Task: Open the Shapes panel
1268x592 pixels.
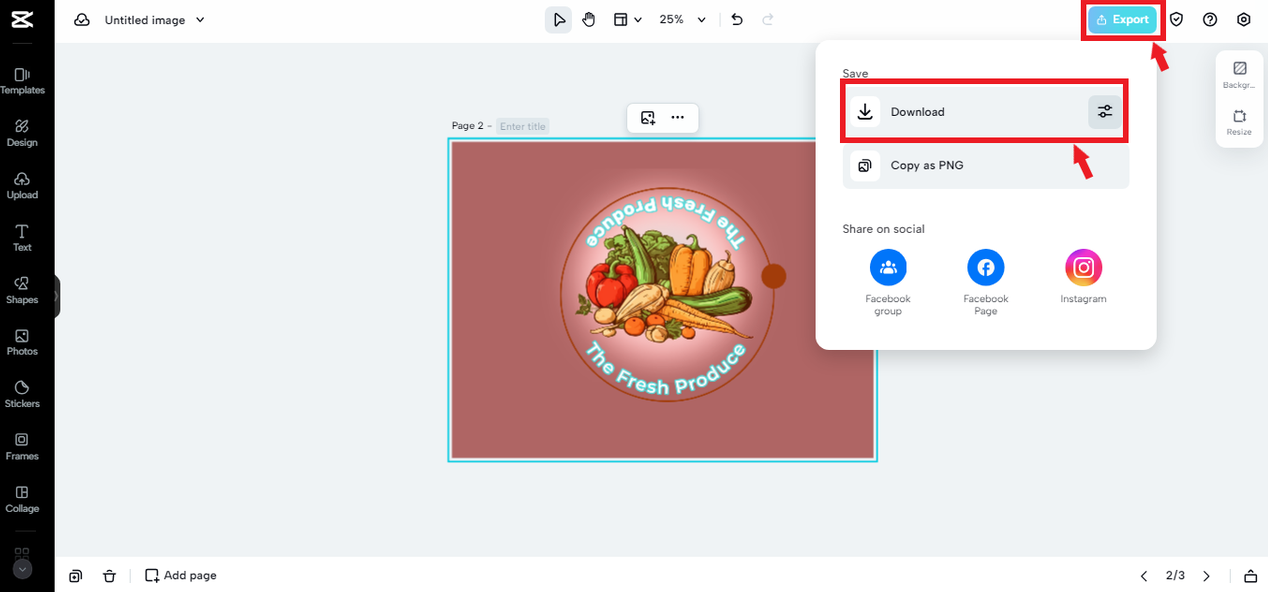Action: tap(22, 290)
